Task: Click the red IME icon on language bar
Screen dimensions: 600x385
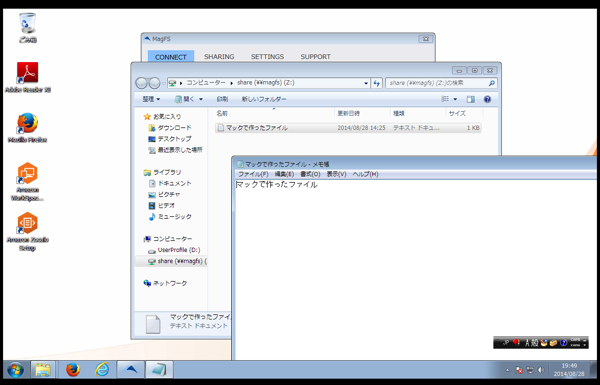Action: pyautogui.click(x=516, y=342)
